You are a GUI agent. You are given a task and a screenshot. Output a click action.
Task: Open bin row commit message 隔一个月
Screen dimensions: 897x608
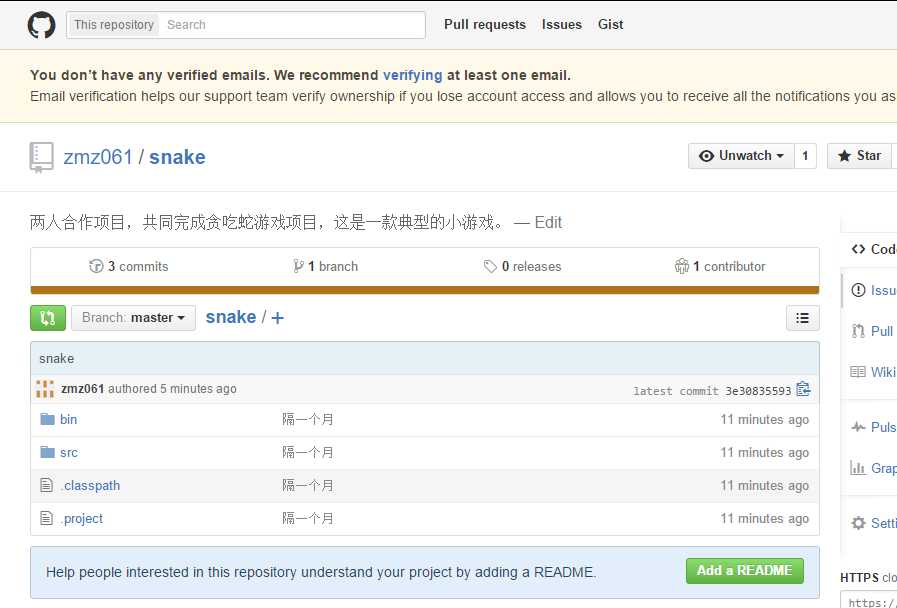tap(308, 419)
